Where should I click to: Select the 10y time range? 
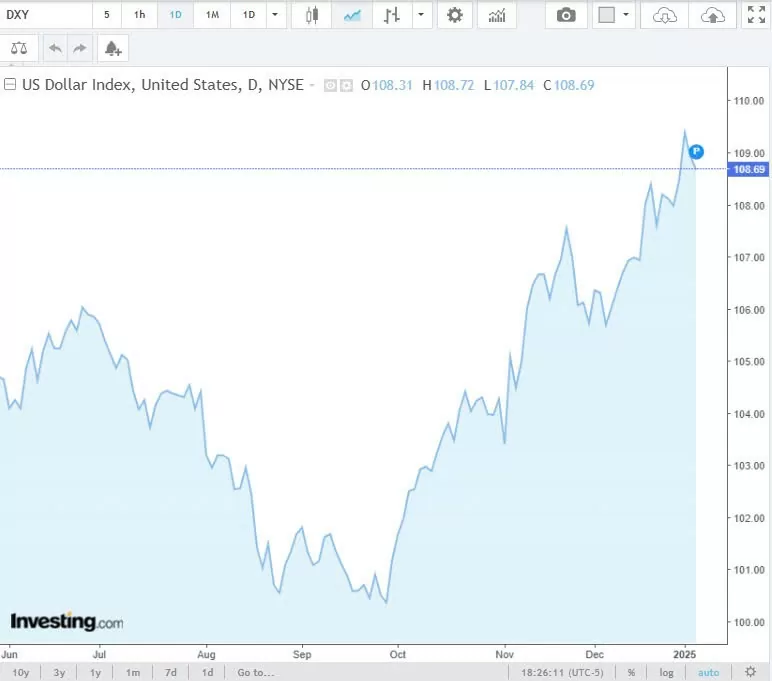tap(21, 672)
